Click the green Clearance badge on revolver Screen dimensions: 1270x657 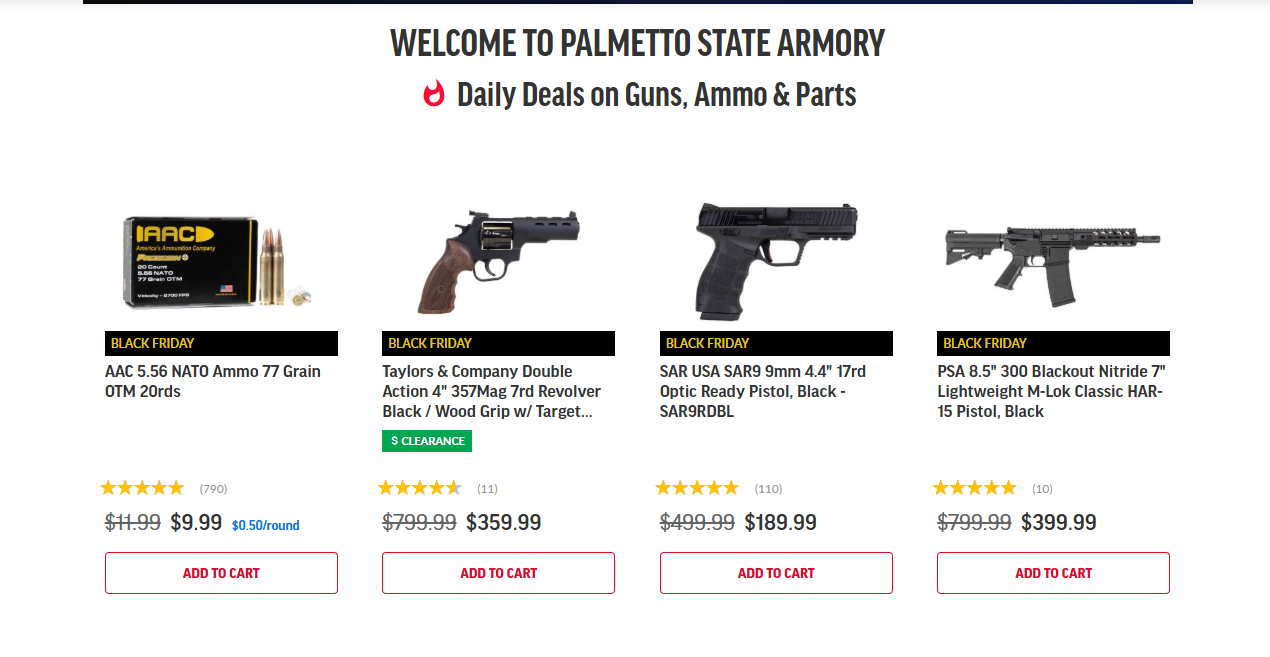[427, 441]
